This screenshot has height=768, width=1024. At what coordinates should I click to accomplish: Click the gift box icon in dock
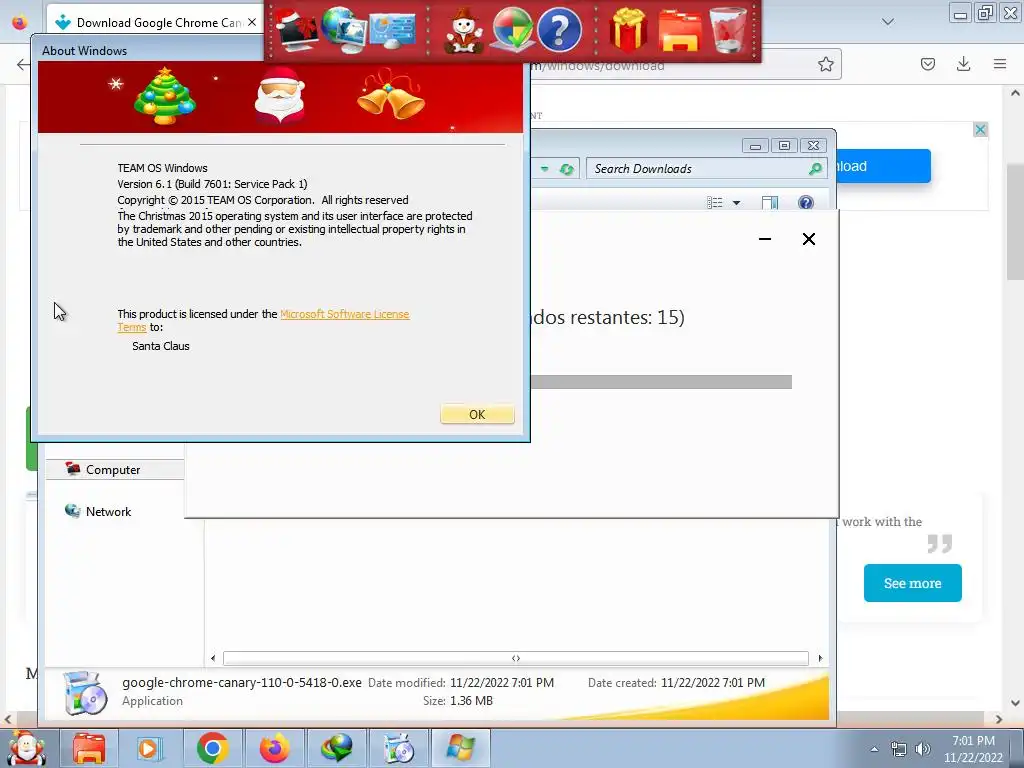coord(628,29)
